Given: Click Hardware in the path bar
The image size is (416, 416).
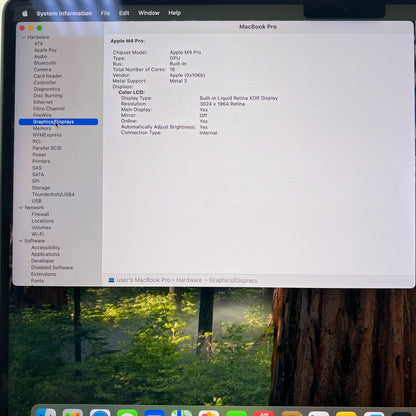Looking at the screenshot, I should pyautogui.click(x=189, y=280).
